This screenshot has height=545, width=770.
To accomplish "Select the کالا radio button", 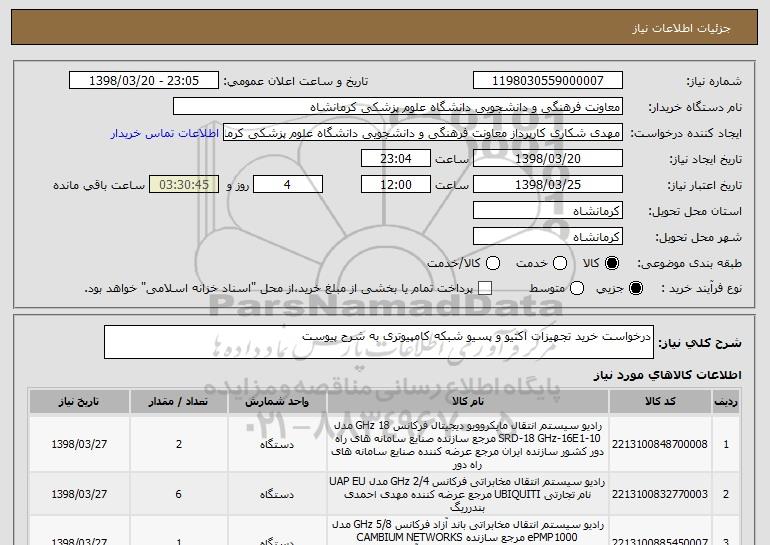I will pos(612,263).
